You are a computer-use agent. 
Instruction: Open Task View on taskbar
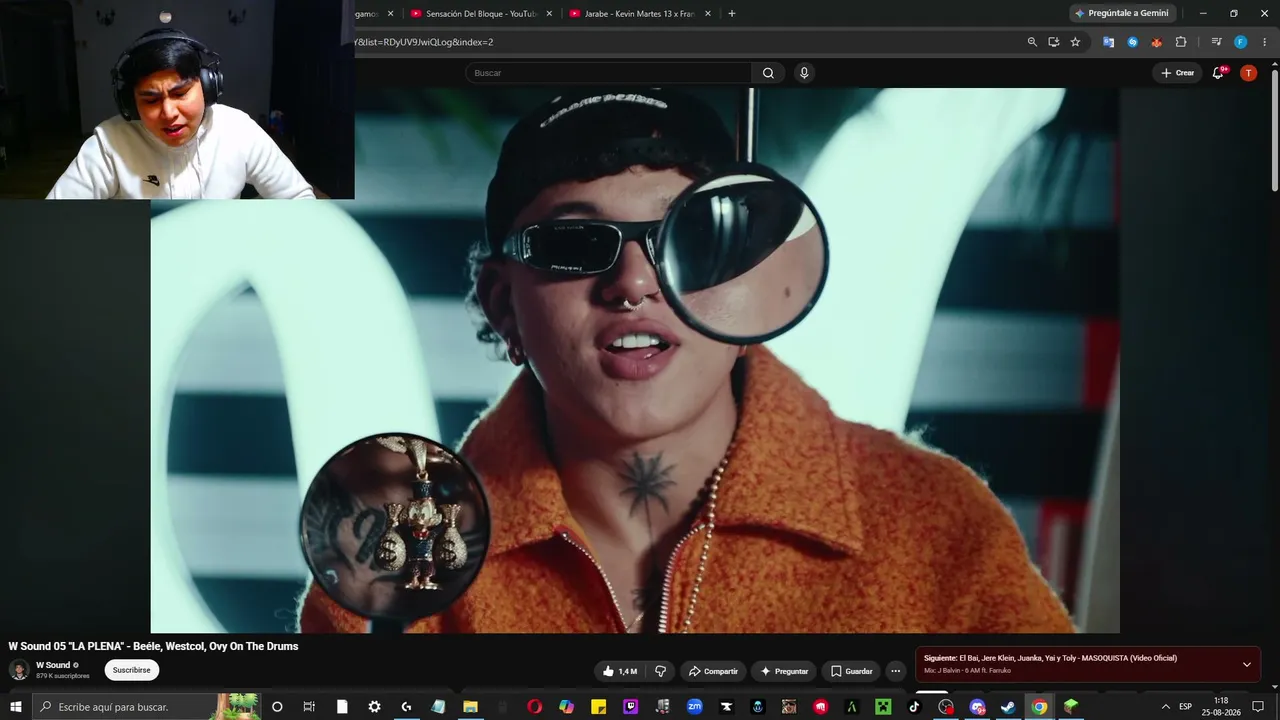coord(309,707)
